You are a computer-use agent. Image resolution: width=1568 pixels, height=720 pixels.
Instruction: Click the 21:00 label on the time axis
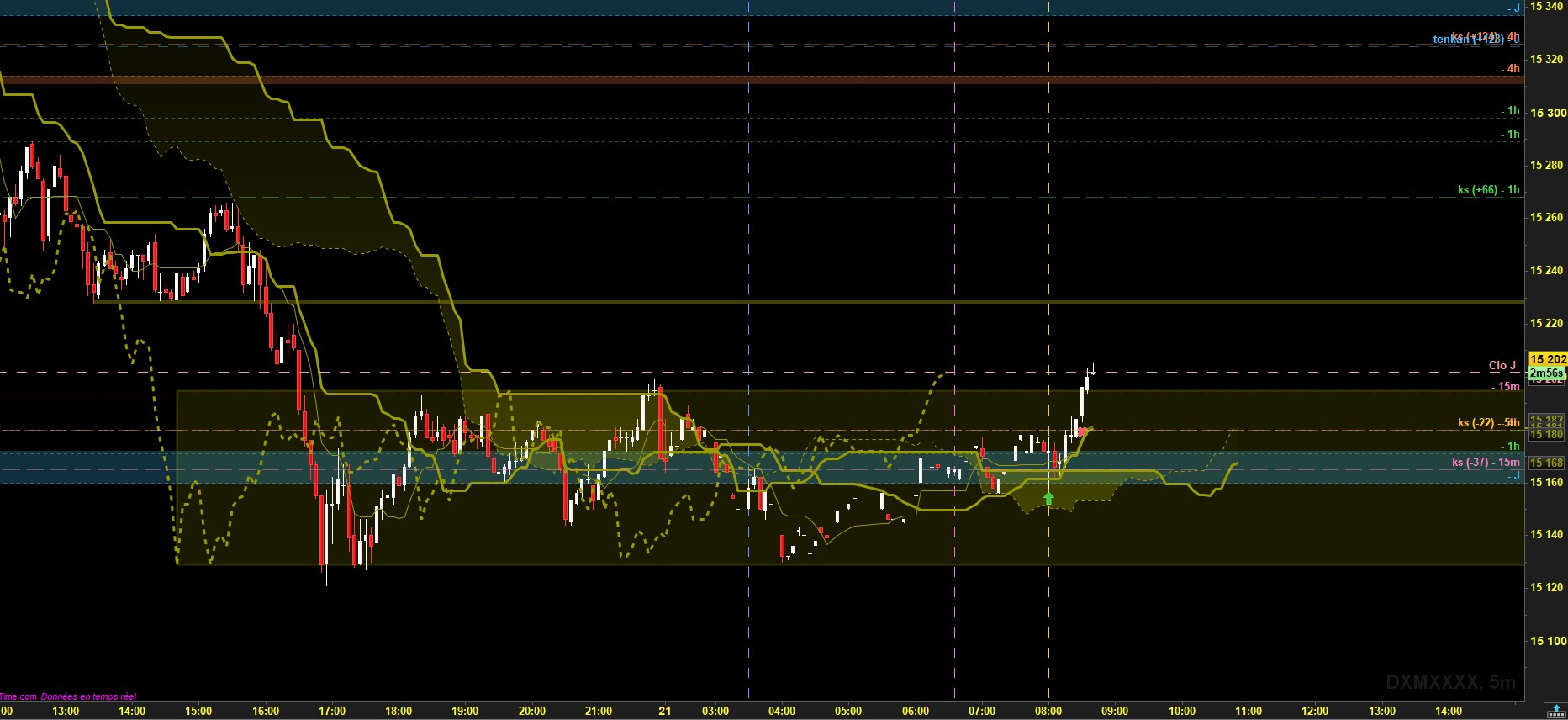point(599,712)
